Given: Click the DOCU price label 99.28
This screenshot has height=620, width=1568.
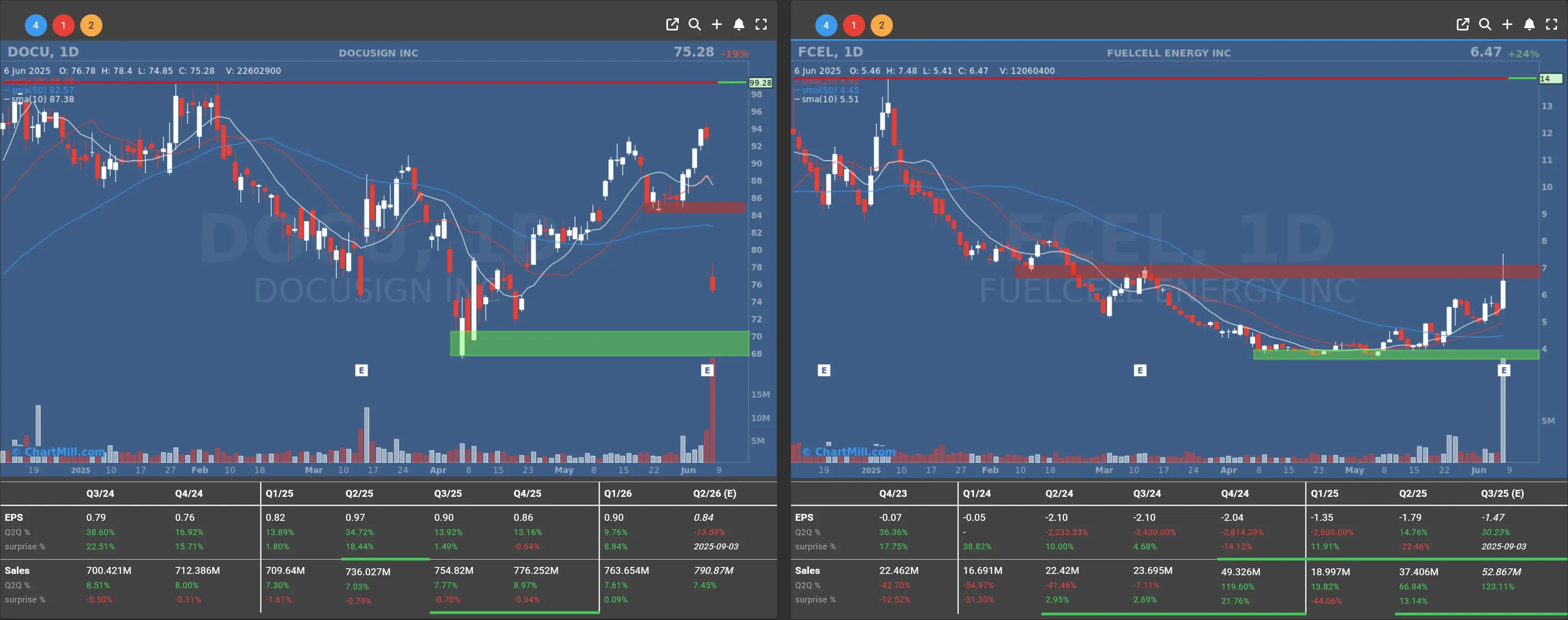Looking at the screenshot, I should pyautogui.click(x=761, y=83).
